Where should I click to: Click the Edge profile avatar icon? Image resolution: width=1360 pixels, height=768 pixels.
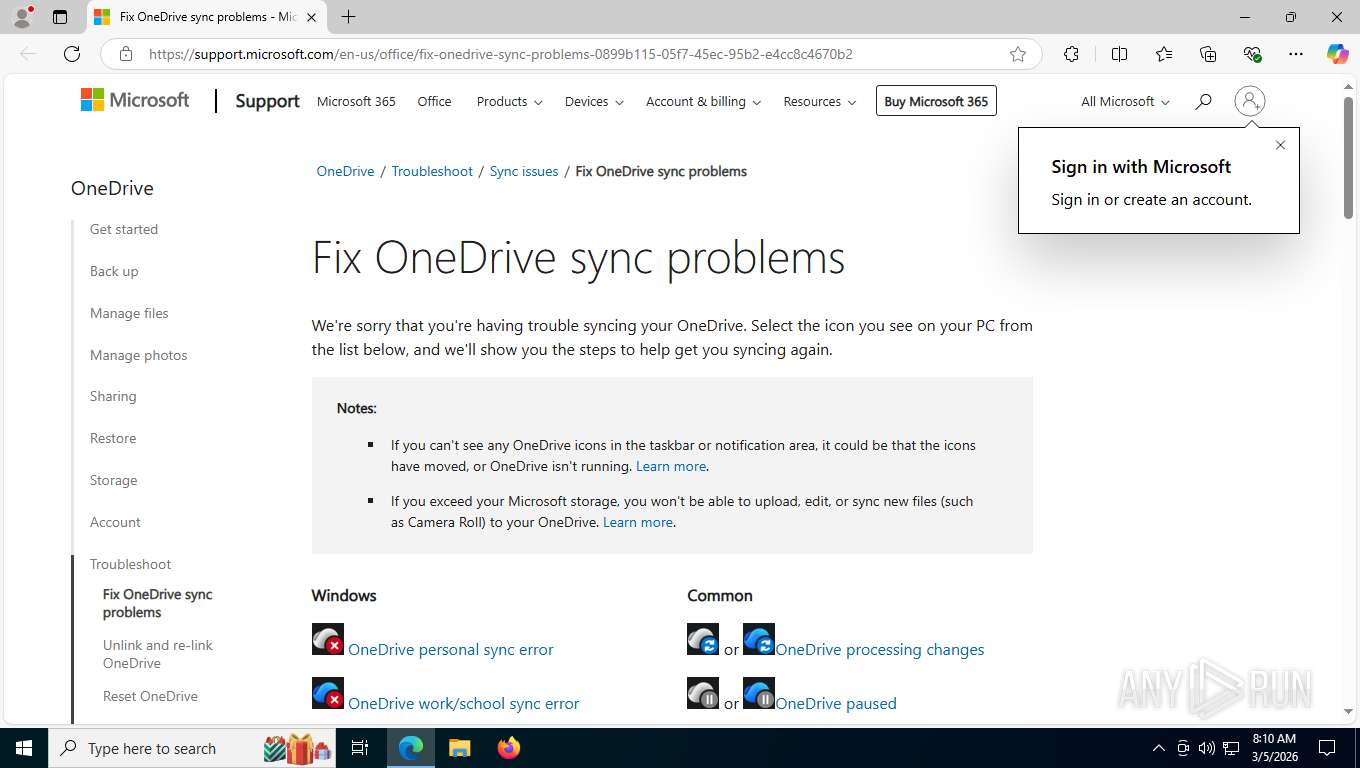[21, 16]
